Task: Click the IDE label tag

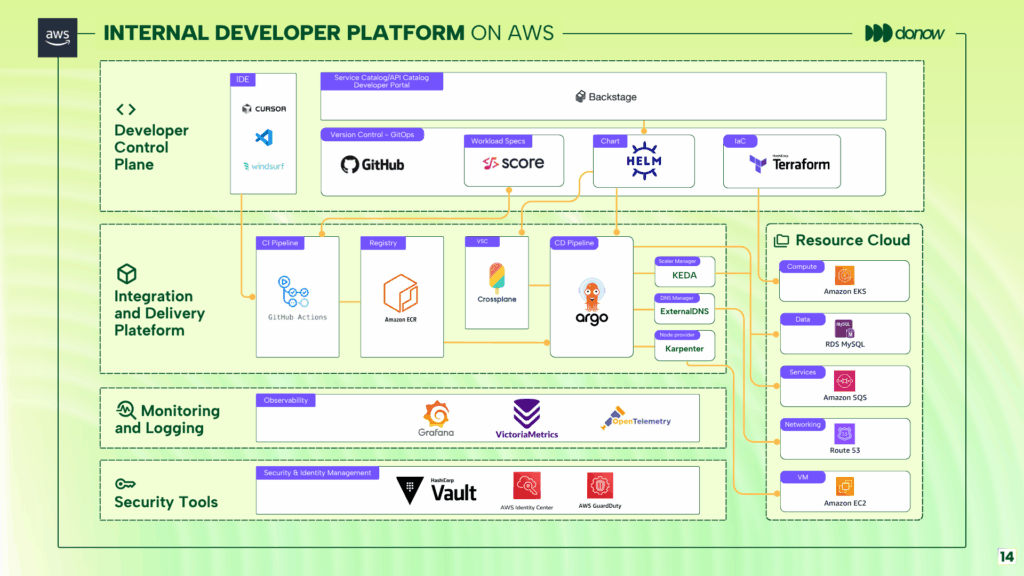Action: click(x=243, y=80)
